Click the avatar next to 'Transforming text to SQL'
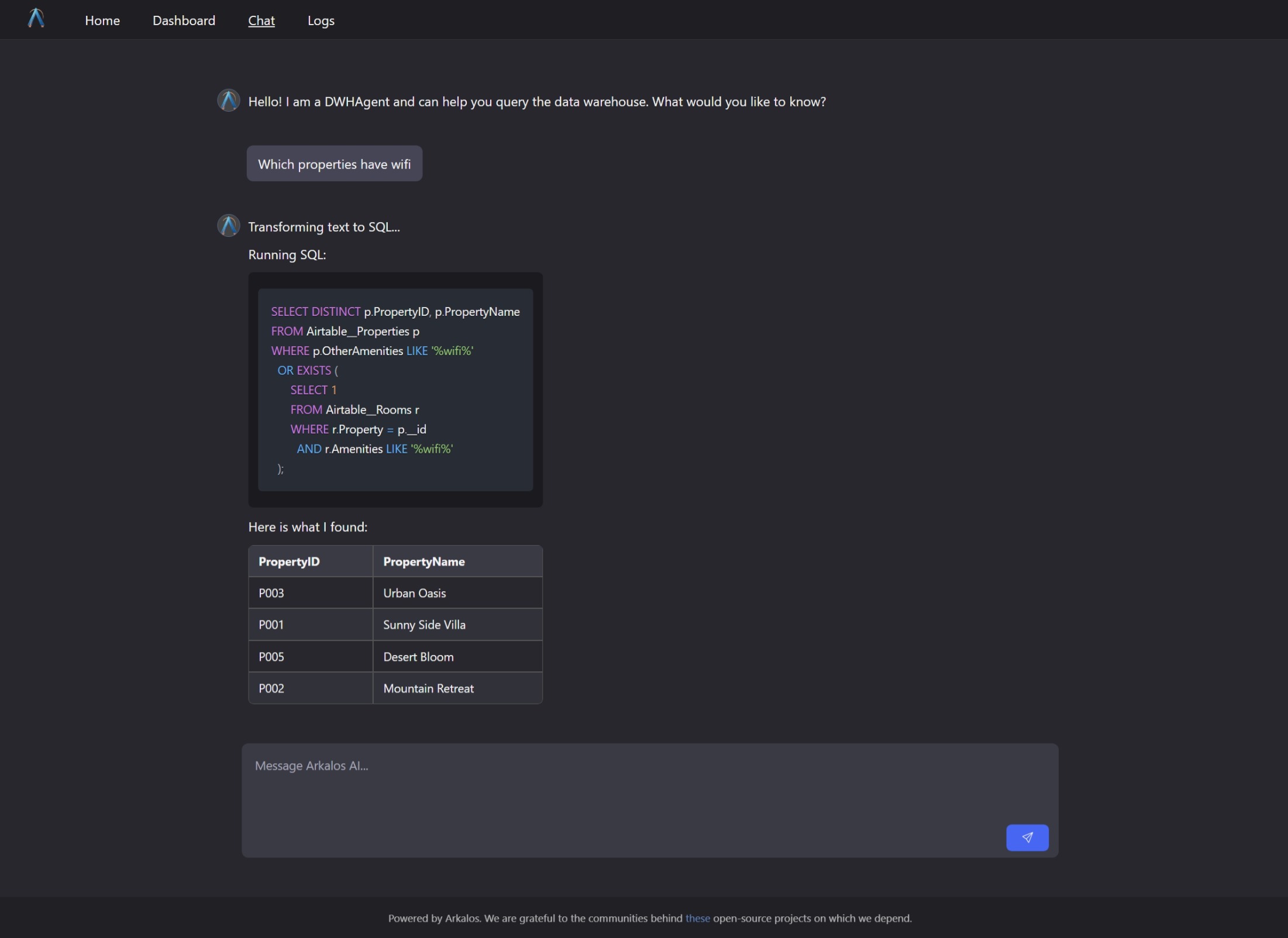This screenshot has height=938, width=1288. [228, 225]
